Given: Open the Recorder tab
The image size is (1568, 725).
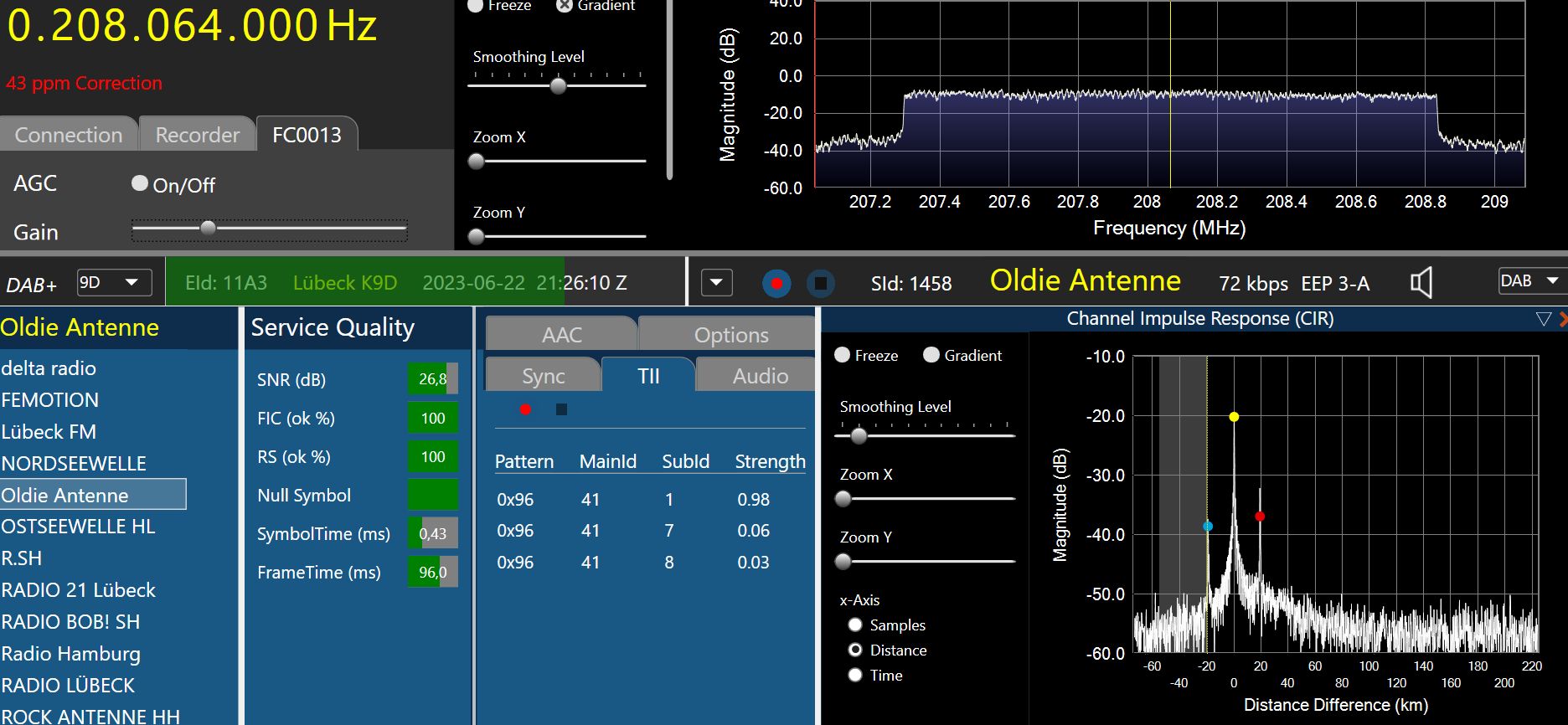Looking at the screenshot, I should pyautogui.click(x=197, y=135).
